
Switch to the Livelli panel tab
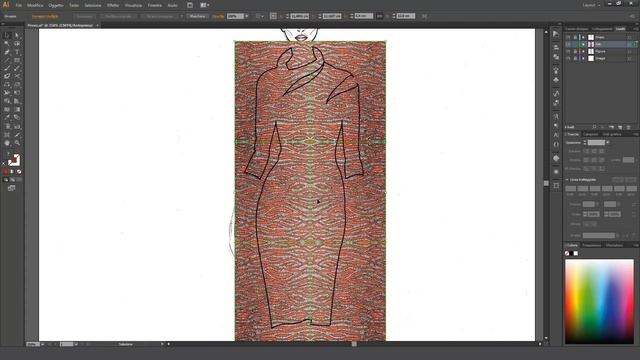(620, 29)
